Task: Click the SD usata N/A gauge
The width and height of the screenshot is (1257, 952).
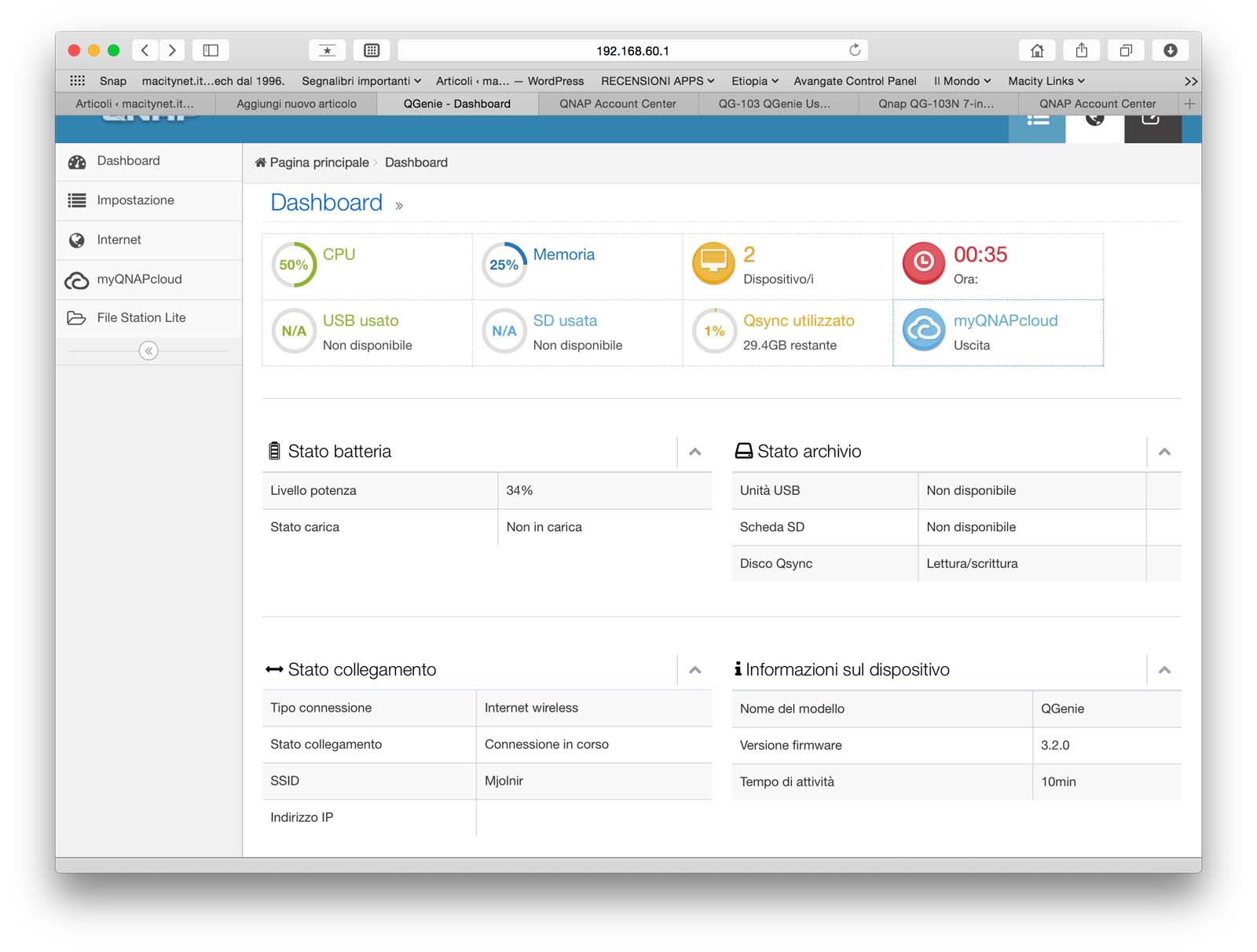Action: pyautogui.click(x=504, y=331)
